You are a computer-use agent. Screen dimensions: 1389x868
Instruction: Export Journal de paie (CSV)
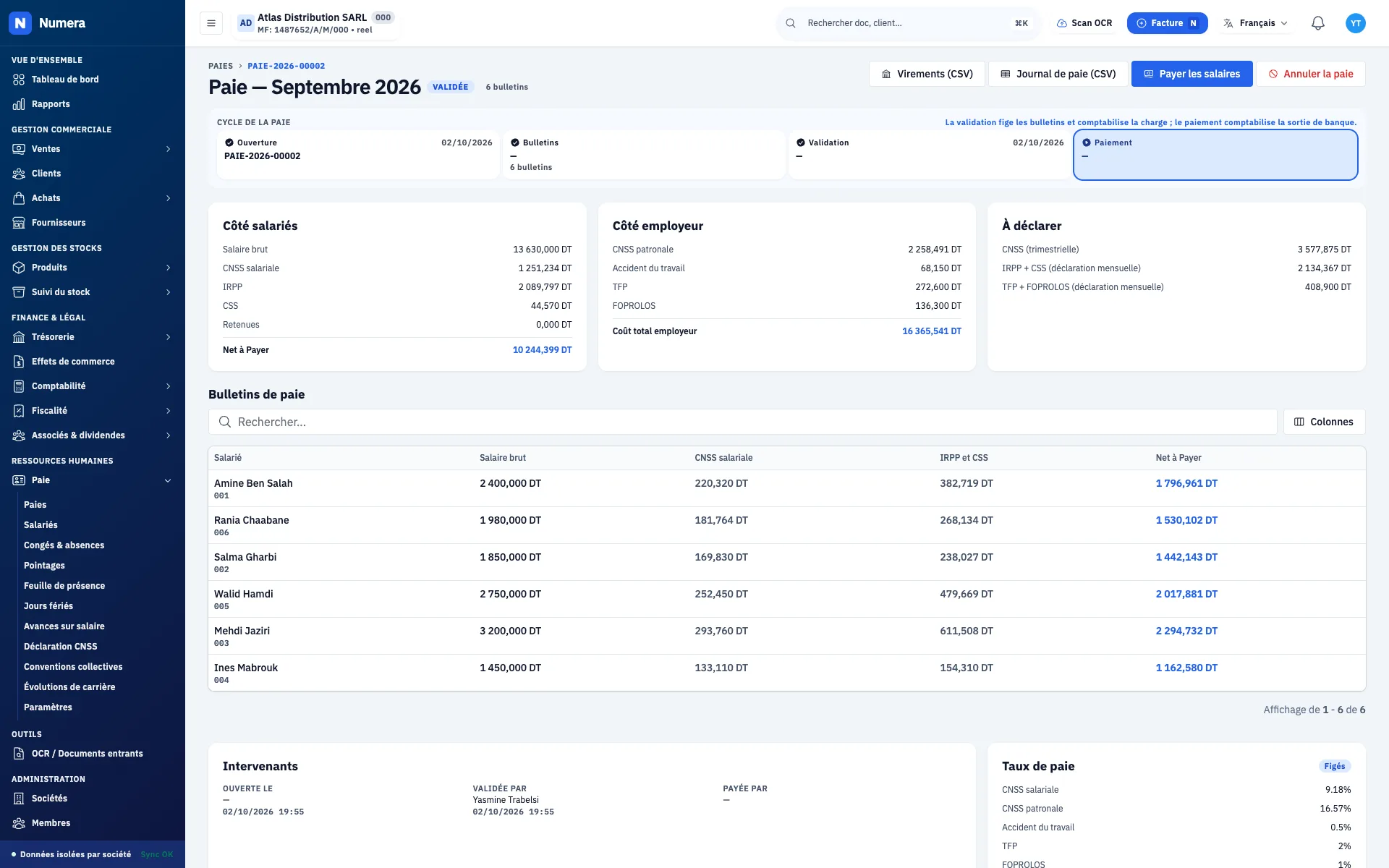pyautogui.click(x=1058, y=74)
